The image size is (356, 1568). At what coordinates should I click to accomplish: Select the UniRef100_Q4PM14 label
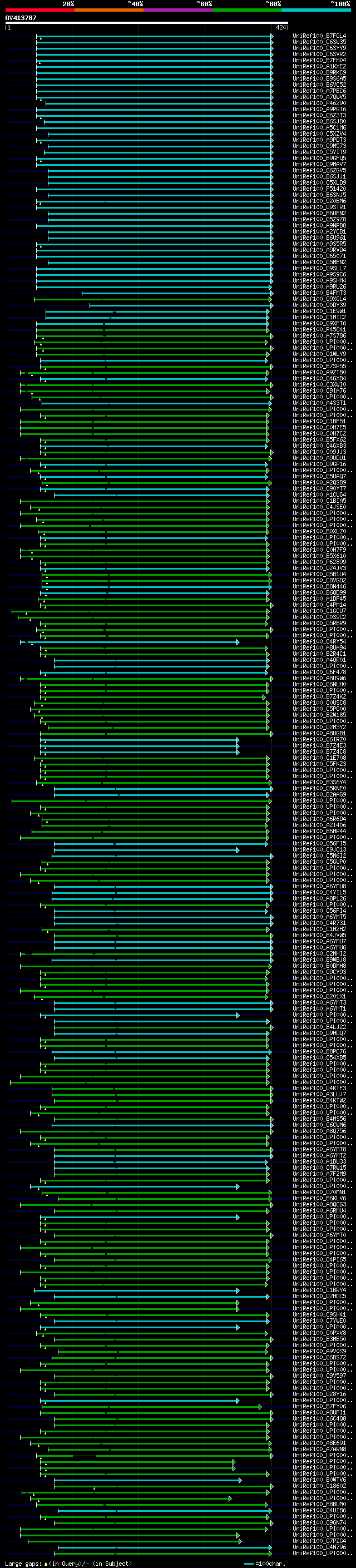(x=319, y=605)
